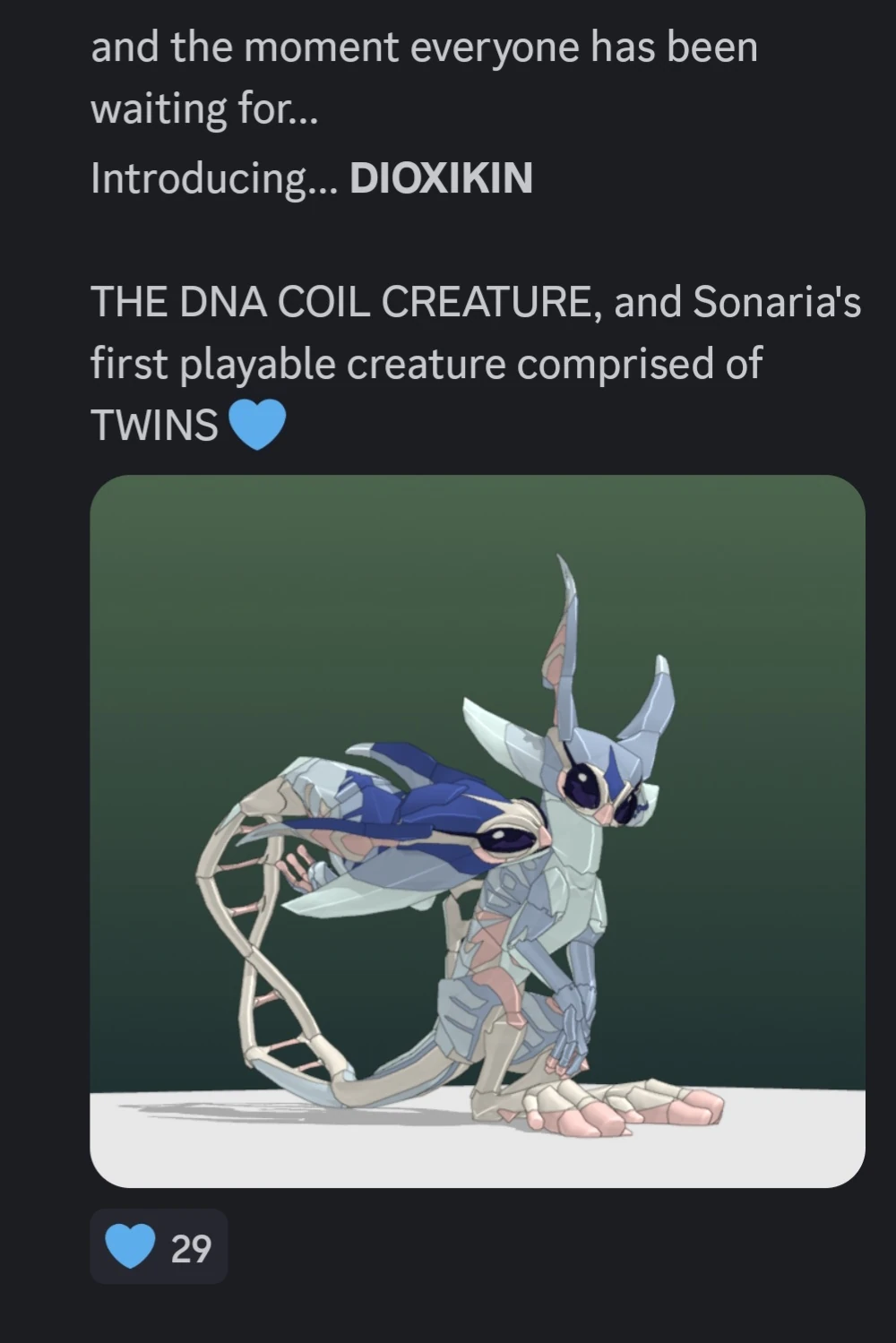The height and width of the screenshot is (1343, 896).
Task: Toggle the blue heart reaction showing 29
Action: [x=159, y=1247]
